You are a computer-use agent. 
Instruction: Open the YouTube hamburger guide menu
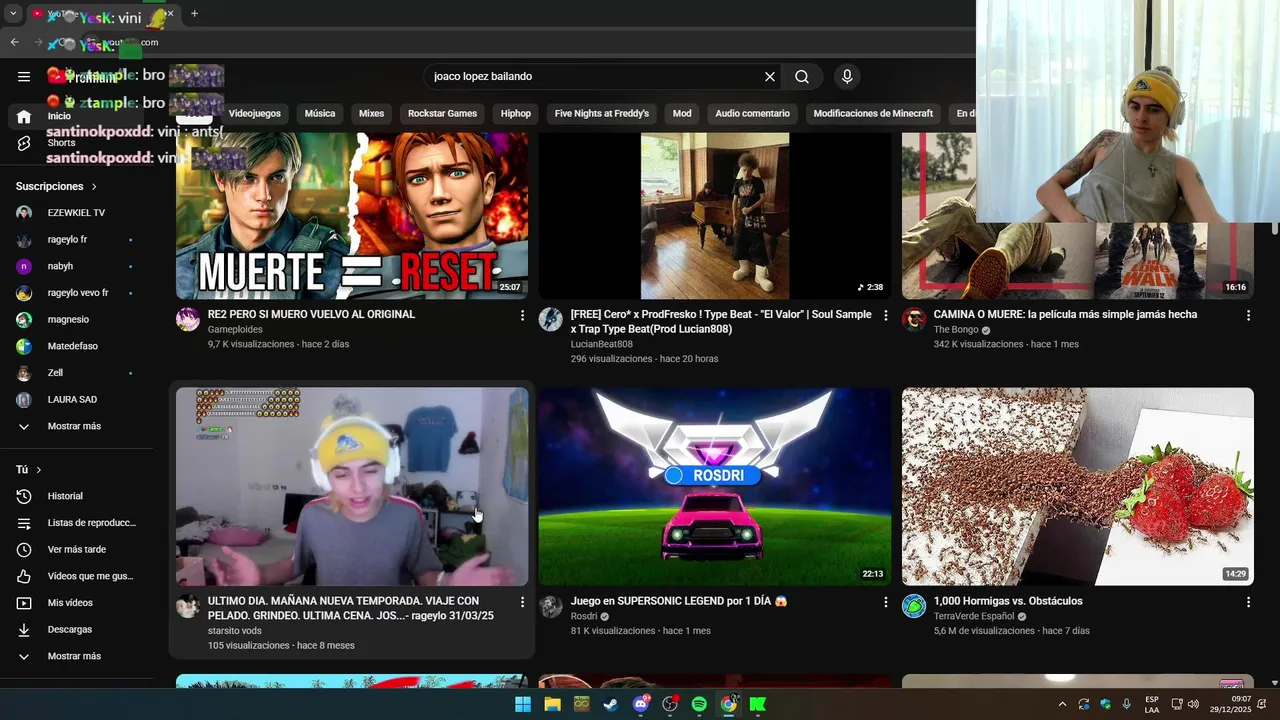pos(24,77)
